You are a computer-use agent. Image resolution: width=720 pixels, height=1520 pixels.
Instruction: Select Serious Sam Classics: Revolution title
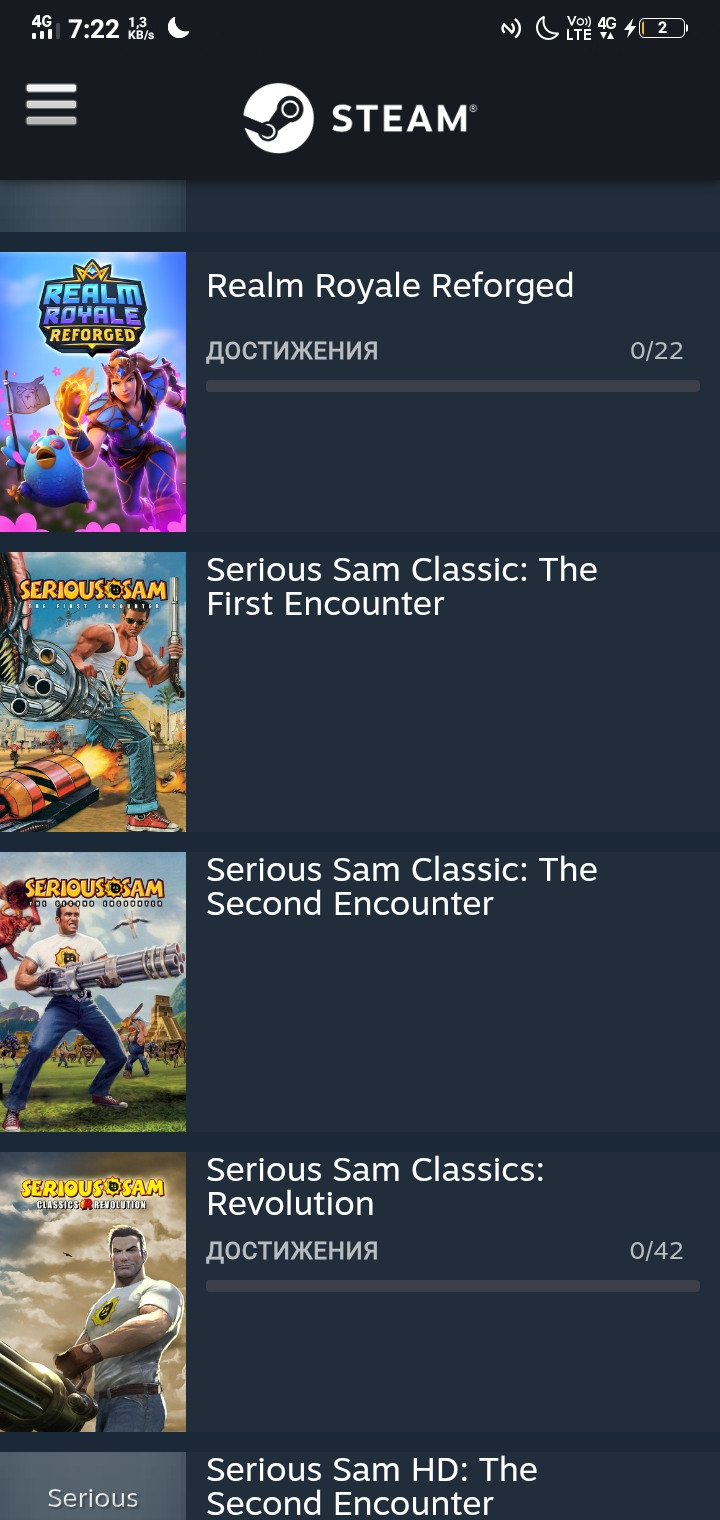coord(375,1187)
